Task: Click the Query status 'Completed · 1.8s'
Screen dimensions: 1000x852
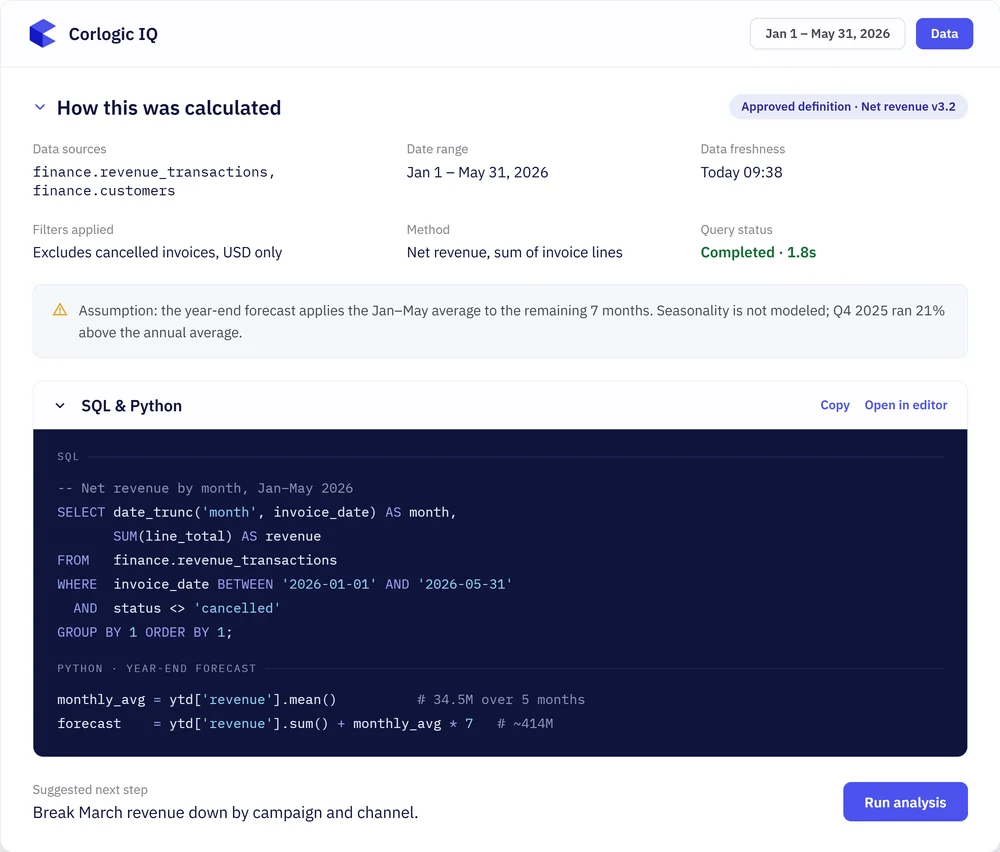Action: (758, 253)
